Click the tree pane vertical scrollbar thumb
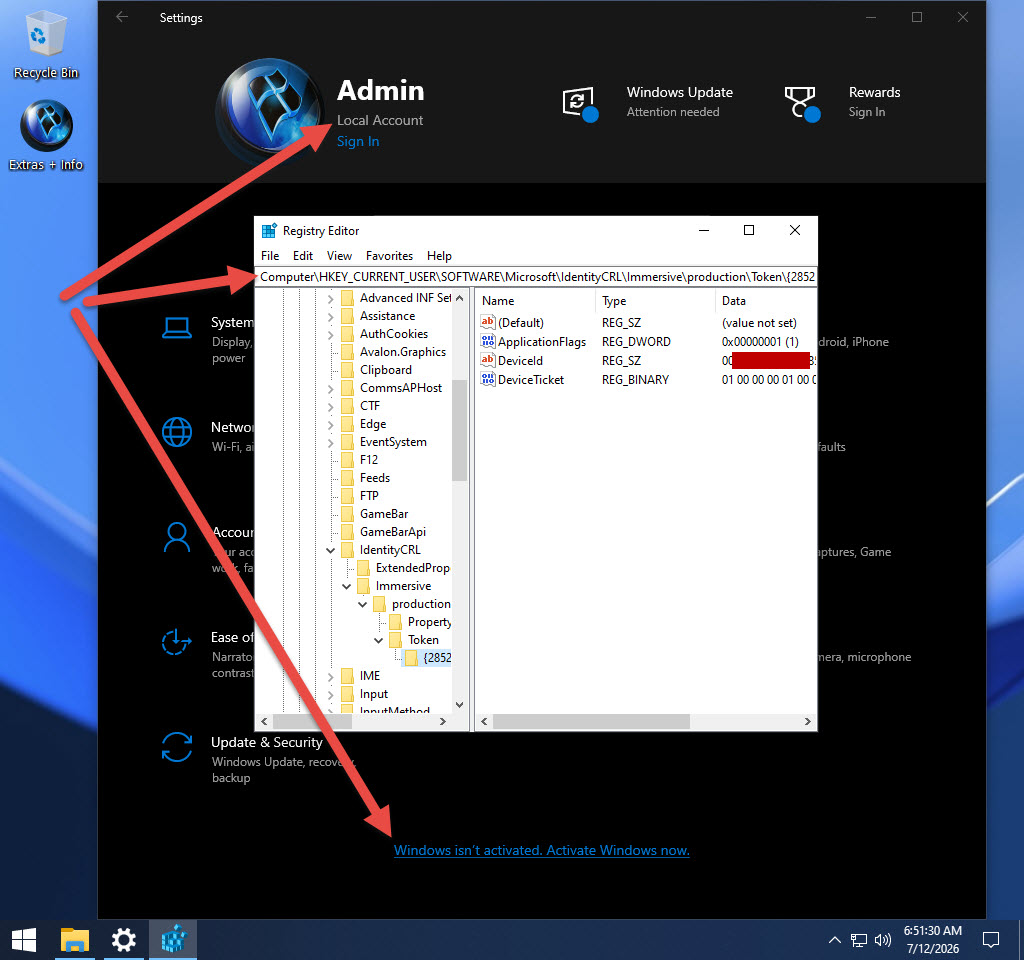The image size is (1024, 960). 459,430
